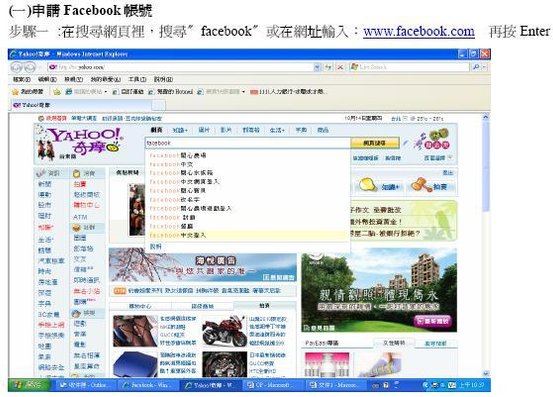
Task: Select the 圖片 search category tab
Action: click(204, 130)
